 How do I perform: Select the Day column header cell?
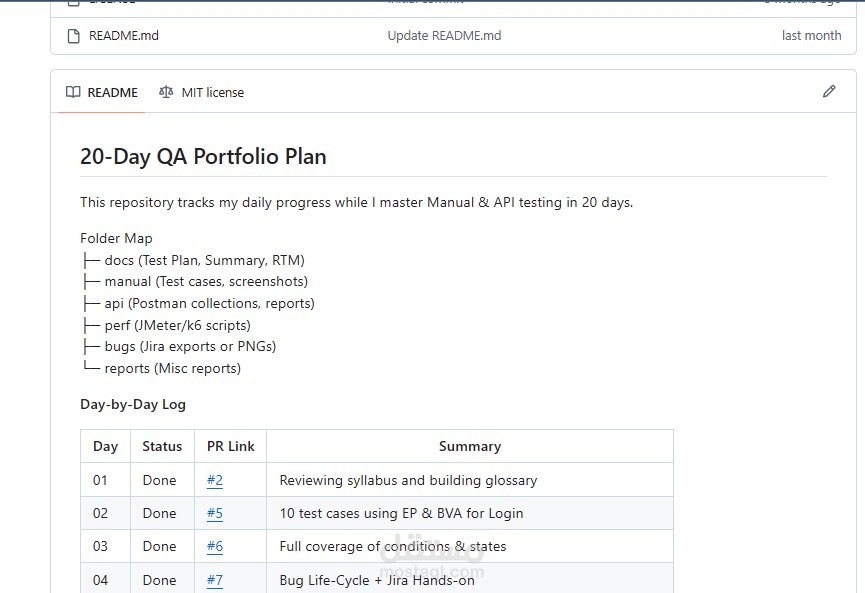105,446
